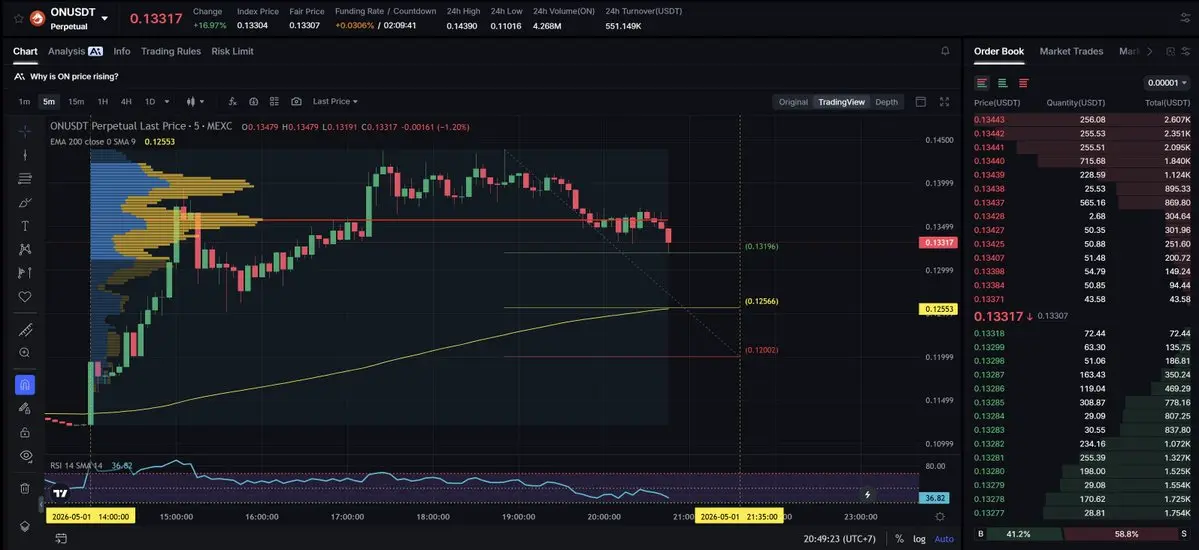Click the order book panel layout icon

tap(1170, 51)
